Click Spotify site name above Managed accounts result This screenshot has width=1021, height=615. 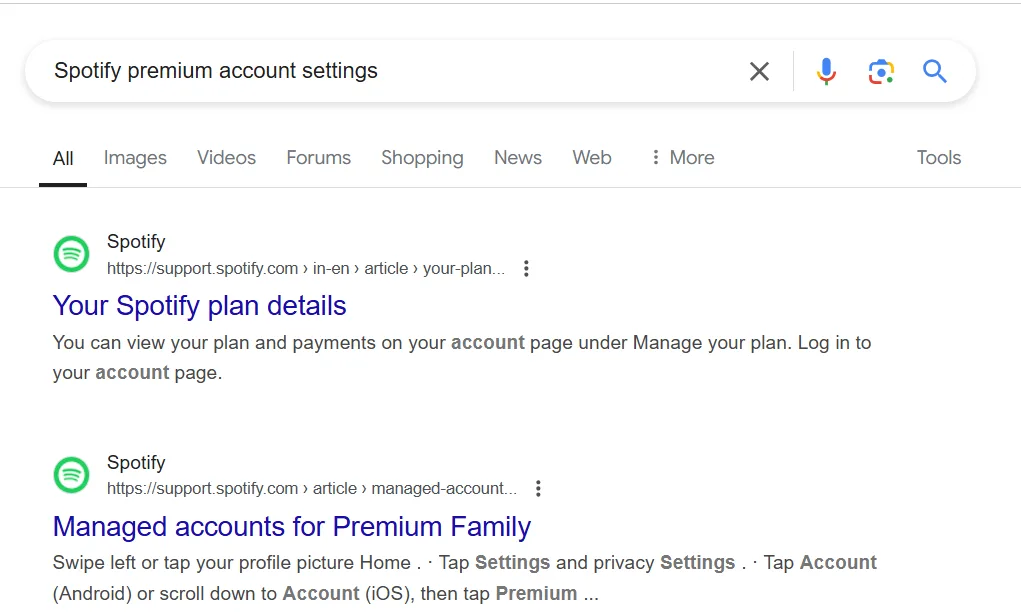coord(136,463)
